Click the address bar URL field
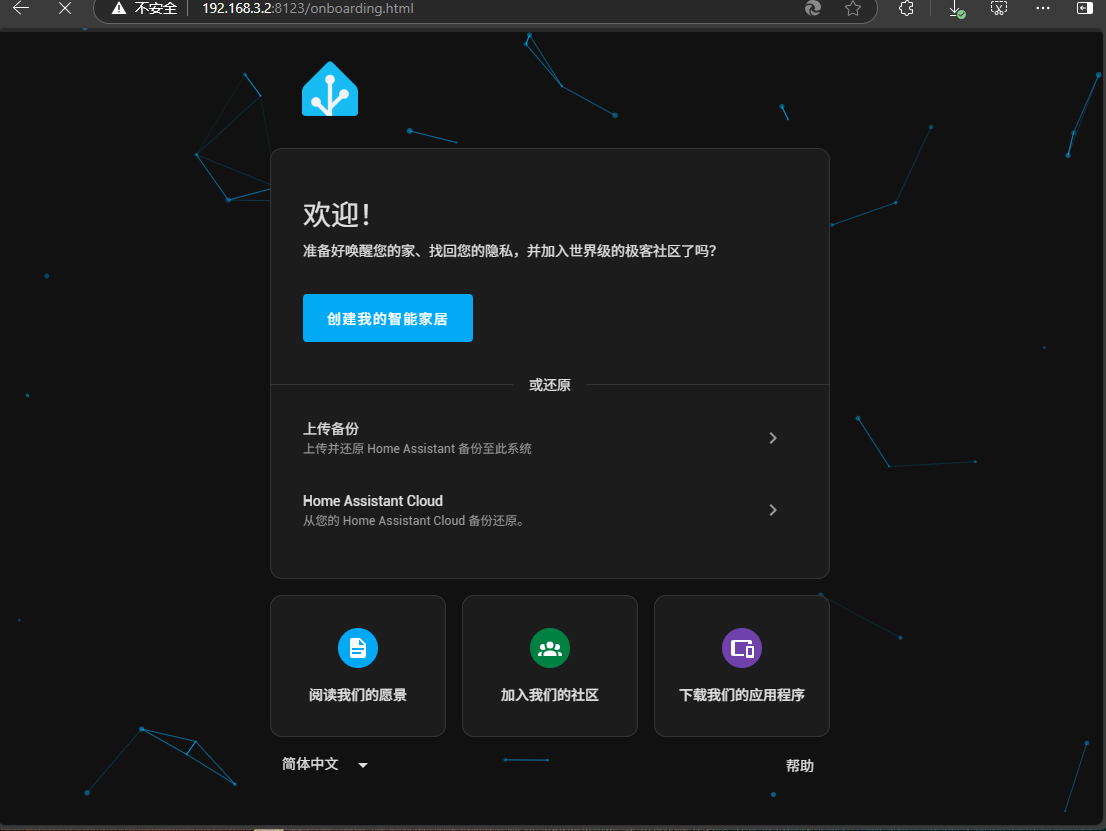This screenshot has width=1106, height=831. (x=500, y=9)
